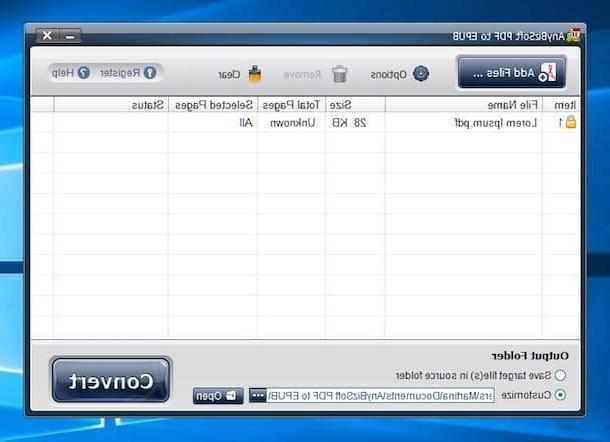
Task: Click the lock icon on Lorem Ipsum row
Action: tap(570, 122)
